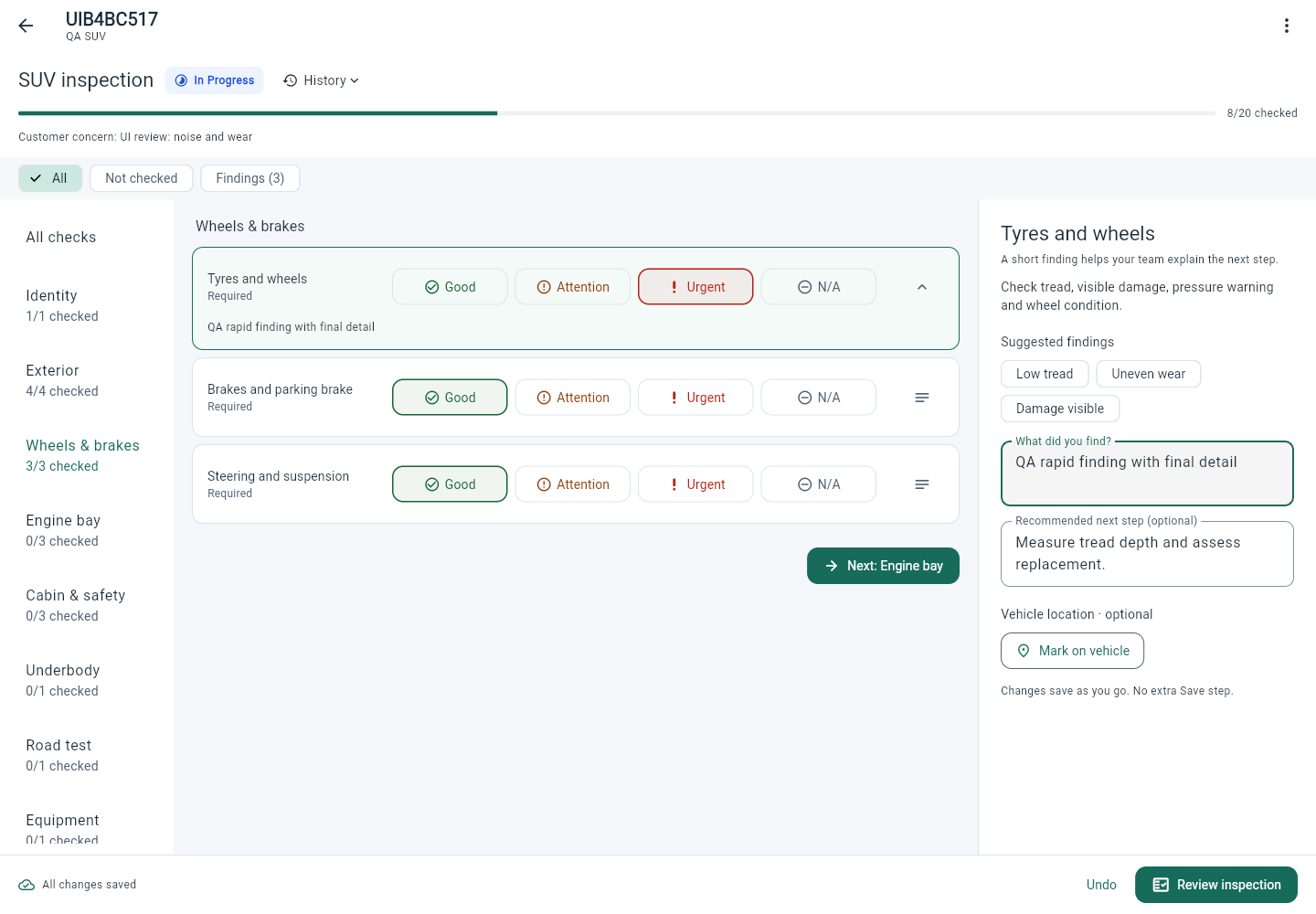The image size is (1316, 914).
Task: Open the Findings (3) filter
Action: (x=250, y=178)
